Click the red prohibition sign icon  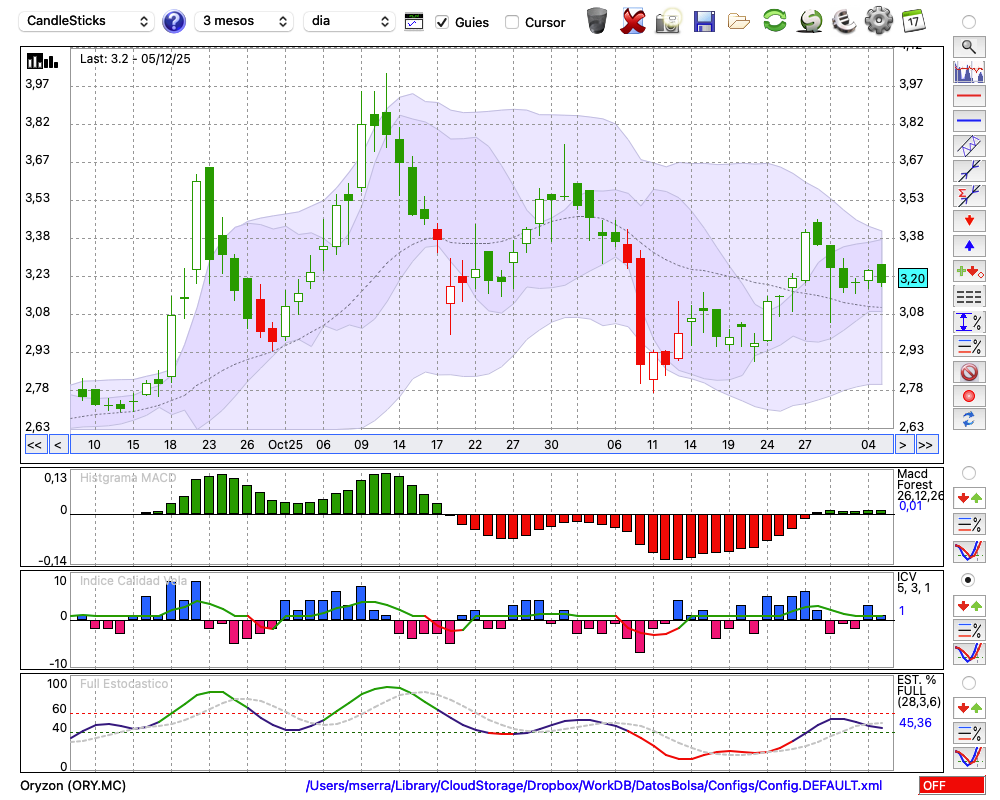click(968, 372)
